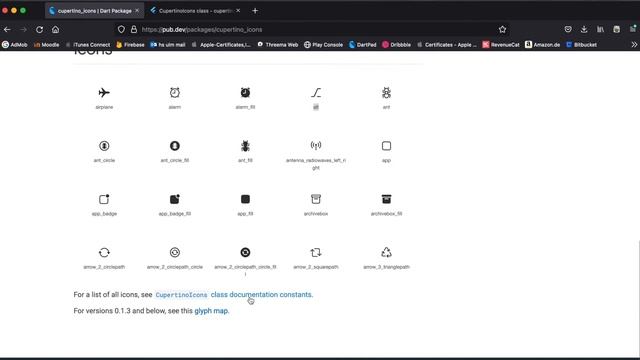Pick the app_fill icon
This screenshot has width=640, height=360.
(x=245, y=199)
